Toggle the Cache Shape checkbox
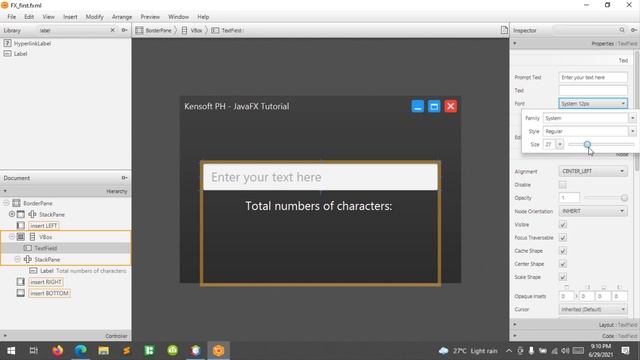 click(562, 251)
